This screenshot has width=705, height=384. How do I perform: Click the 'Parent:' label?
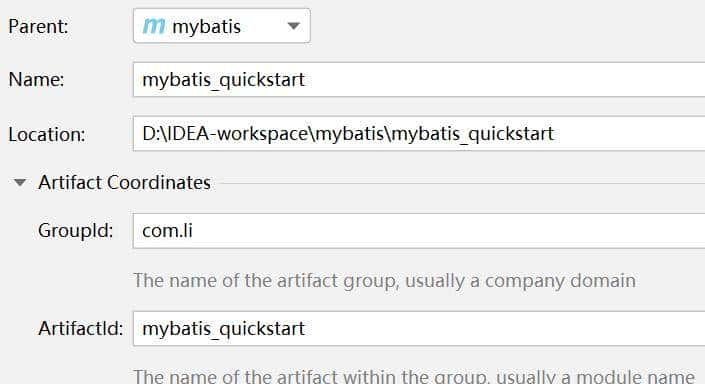coord(38,27)
